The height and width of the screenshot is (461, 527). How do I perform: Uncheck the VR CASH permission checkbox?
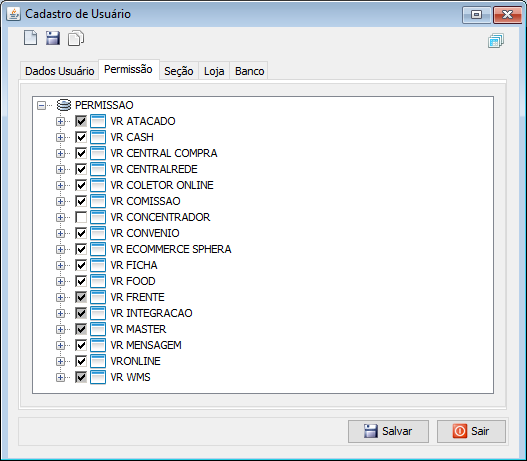tap(81, 137)
